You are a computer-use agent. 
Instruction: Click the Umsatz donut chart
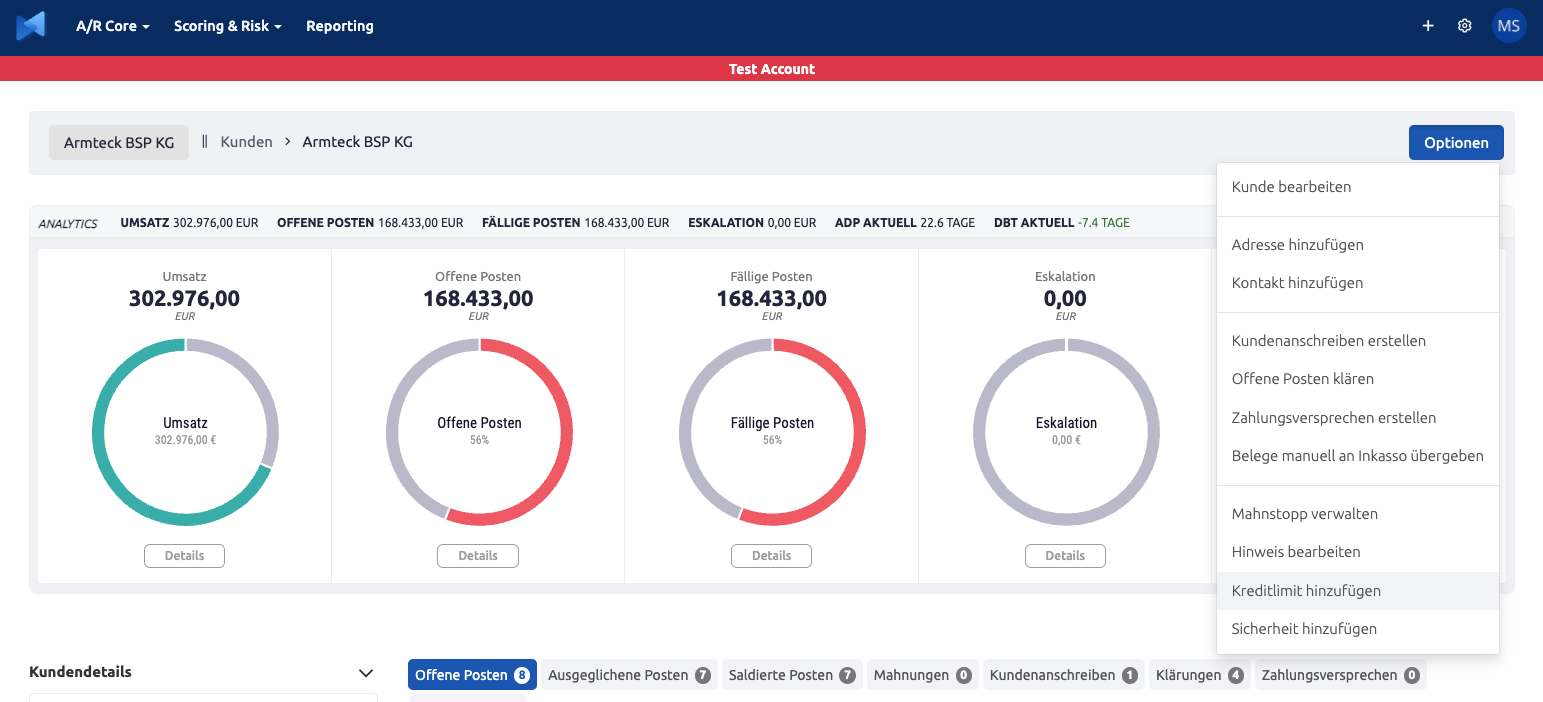click(185, 432)
